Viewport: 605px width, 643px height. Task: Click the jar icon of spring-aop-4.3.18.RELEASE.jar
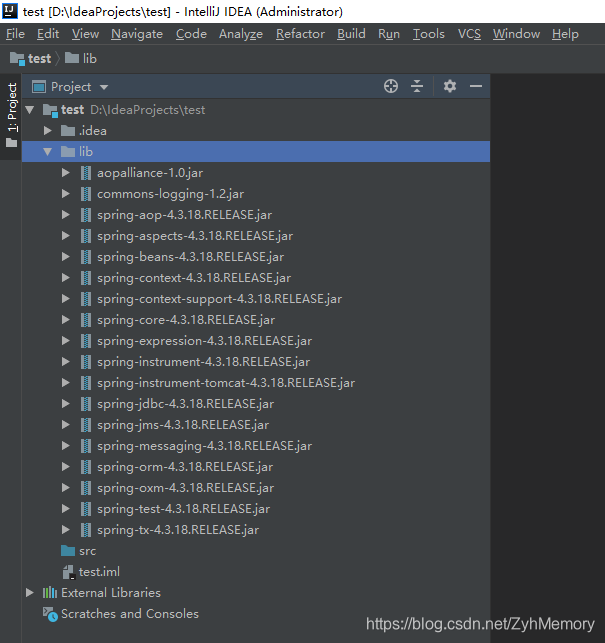[x=86, y=215]
